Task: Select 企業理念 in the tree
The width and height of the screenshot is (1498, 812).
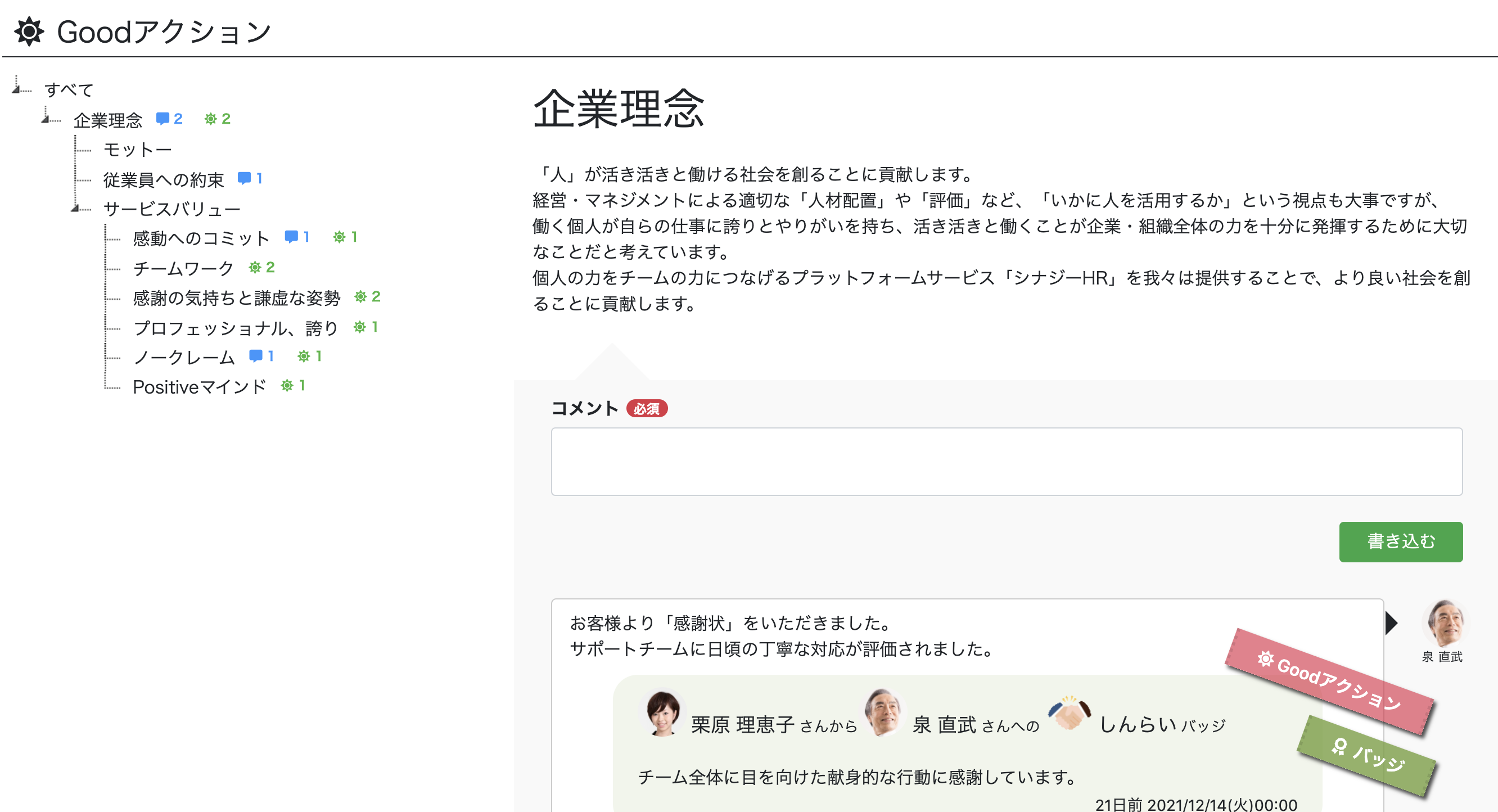Action: [107, 120]
